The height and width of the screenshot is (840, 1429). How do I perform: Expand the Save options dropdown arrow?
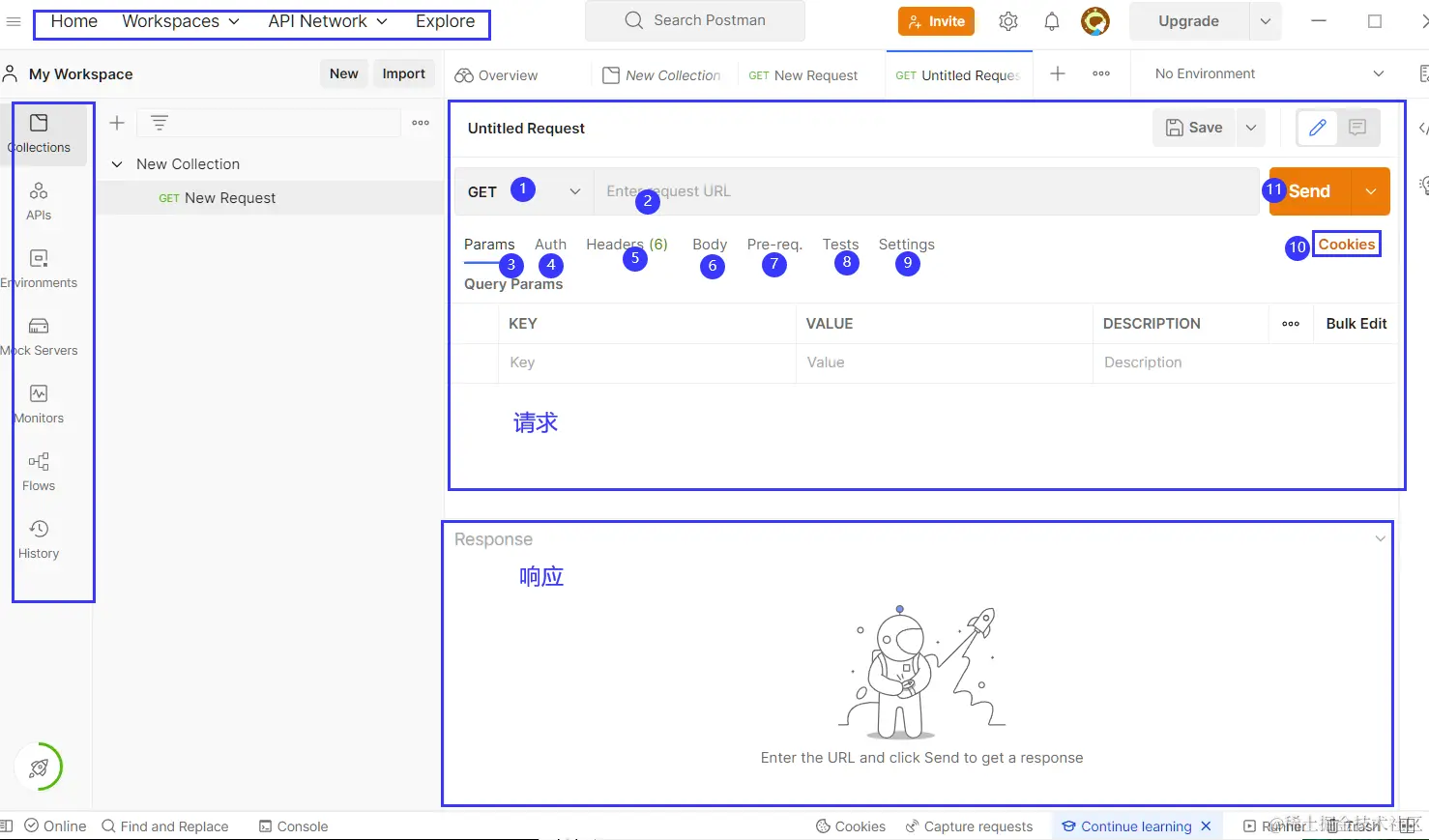point(1250,128)
